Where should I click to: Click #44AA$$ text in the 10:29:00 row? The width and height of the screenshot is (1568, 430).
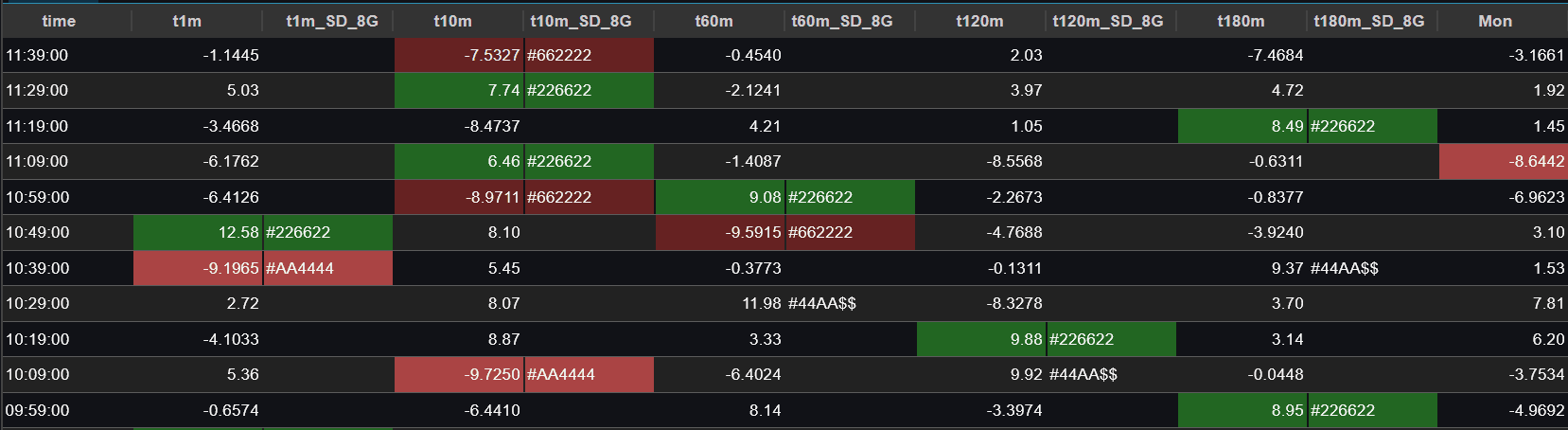(x=821, y=303)
